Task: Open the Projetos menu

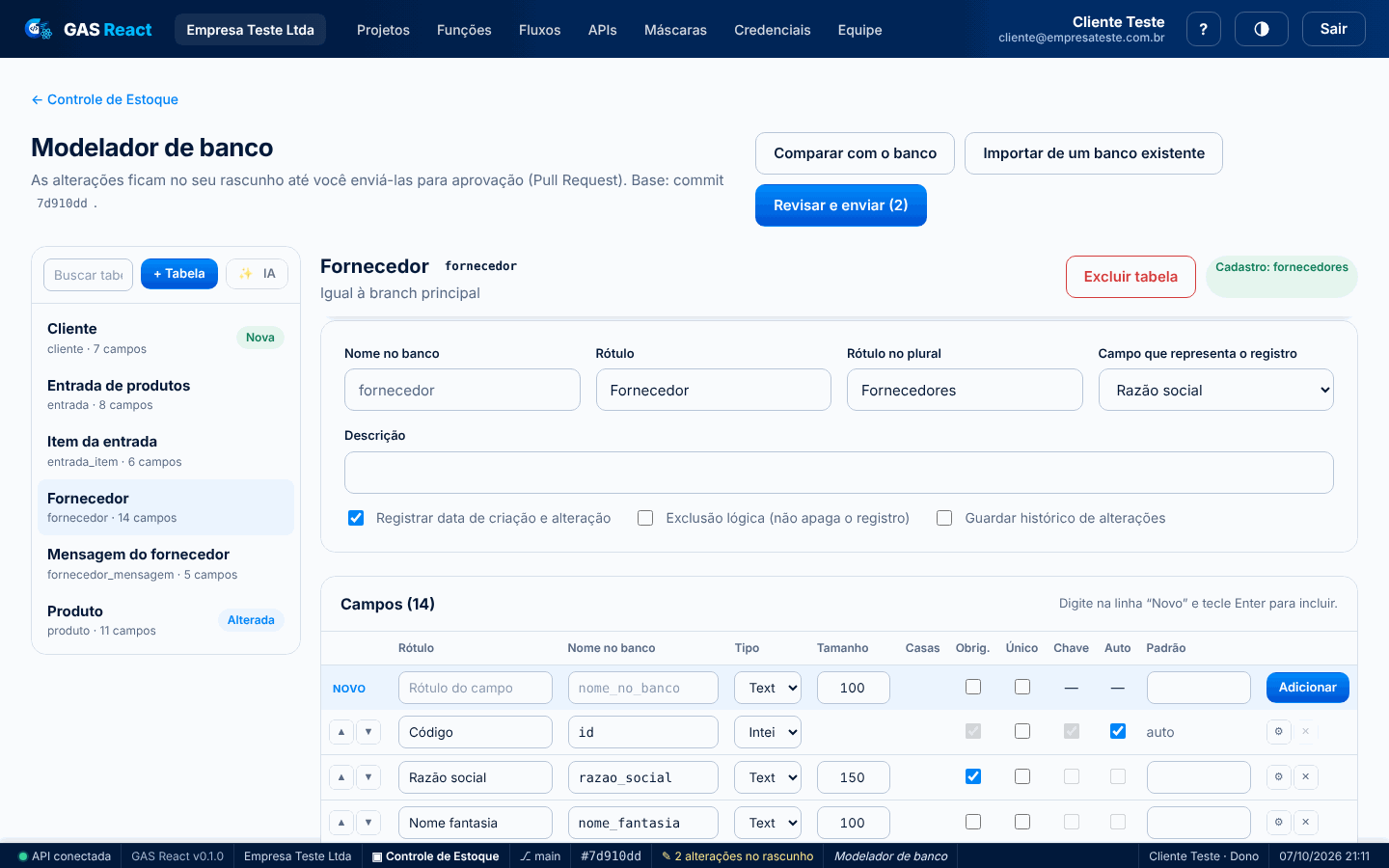Action: 383,30
